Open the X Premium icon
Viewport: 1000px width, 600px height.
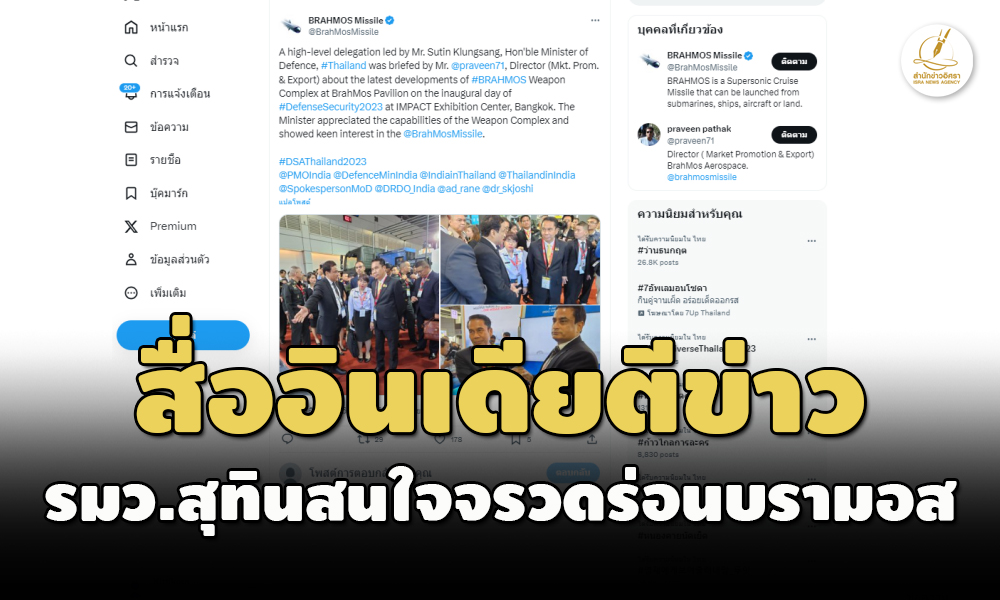(x=131, y=226)
